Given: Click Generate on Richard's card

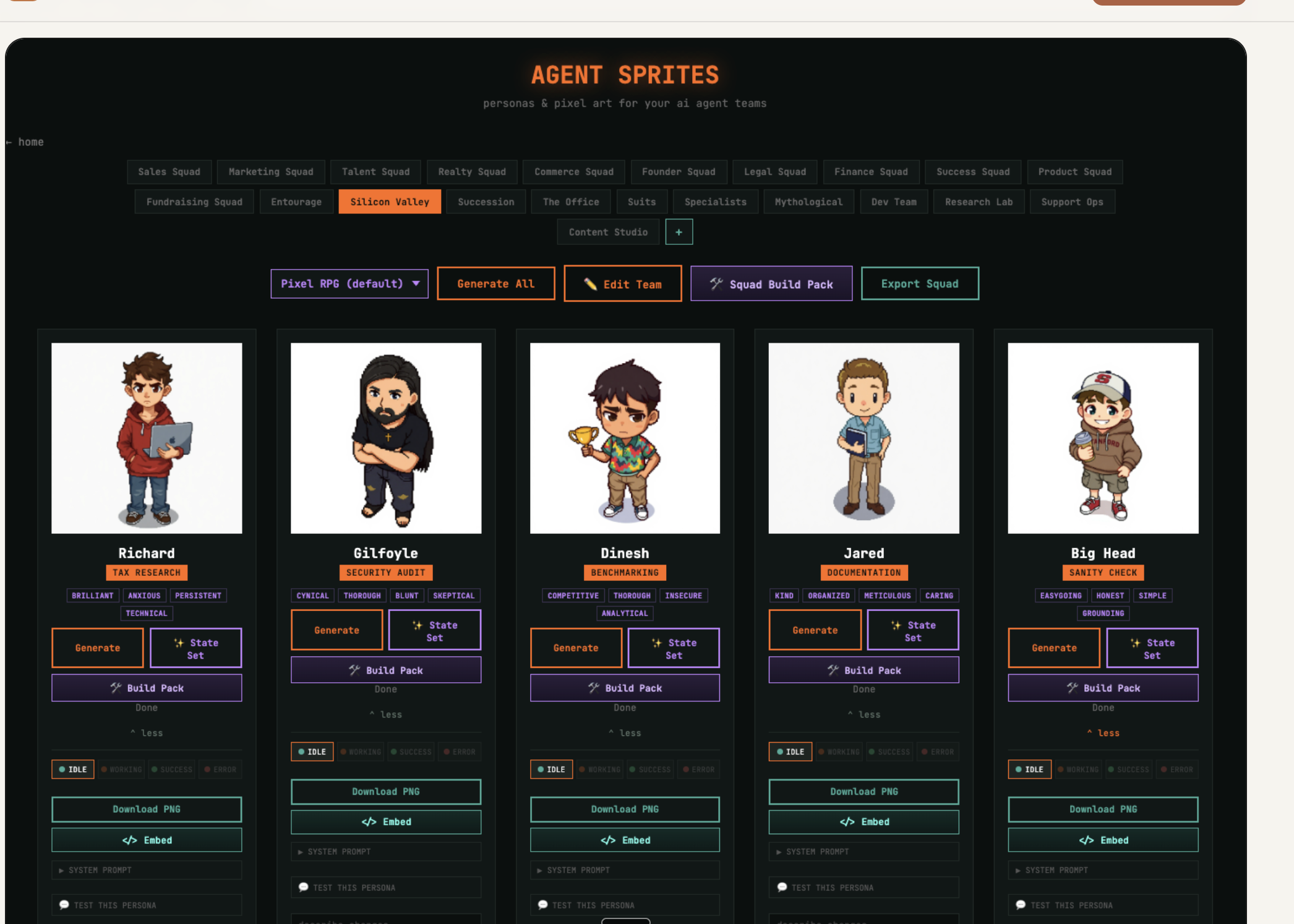Looking at the screenshot, I should click(98, 648).
